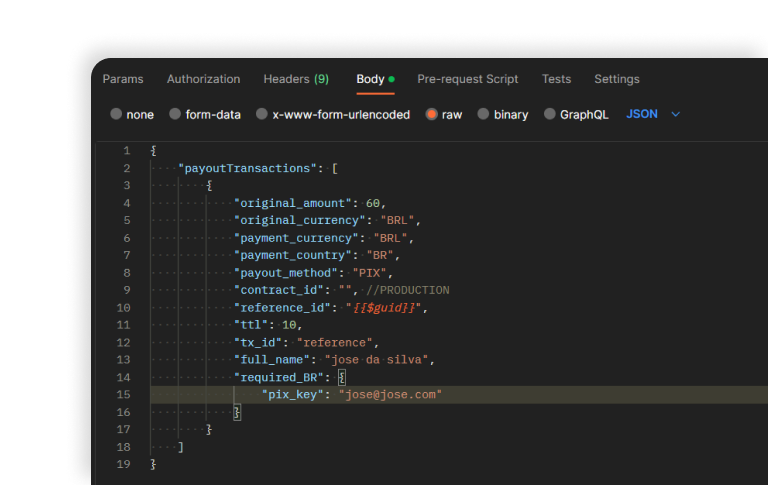Viewport: 768px width, 485px height.
Task: Click the "full_name" key
Action: pyautogui.click(x=272, y=360)
